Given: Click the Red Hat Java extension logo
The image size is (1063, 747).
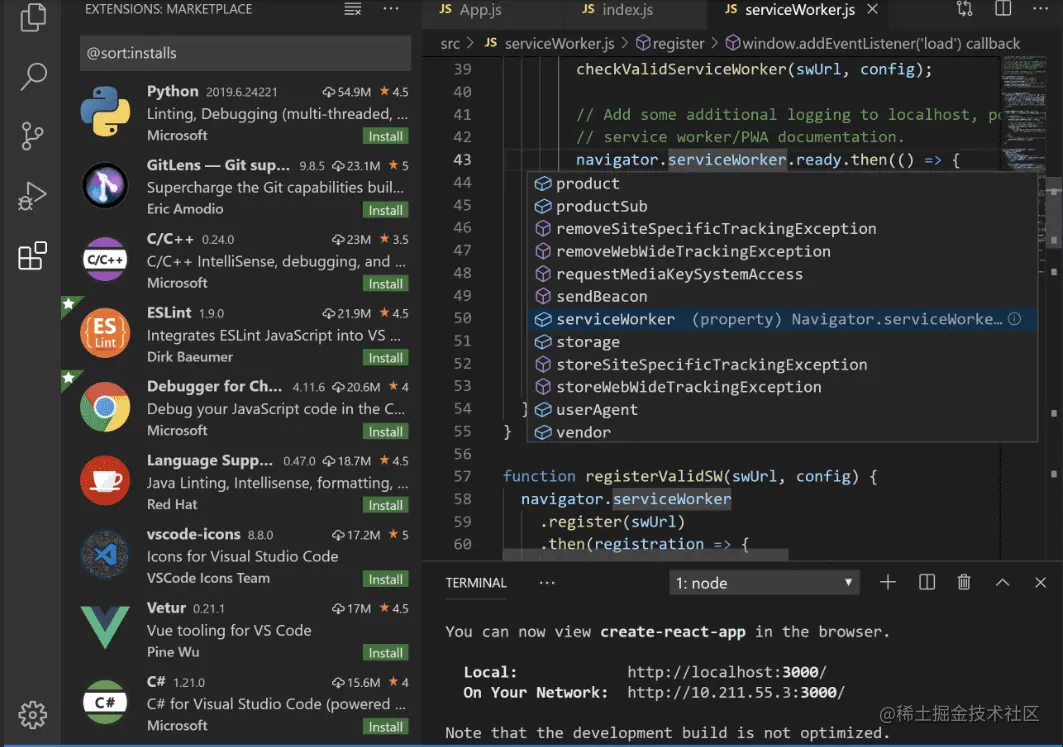Looking at the screenshot, I should (105, 481).
